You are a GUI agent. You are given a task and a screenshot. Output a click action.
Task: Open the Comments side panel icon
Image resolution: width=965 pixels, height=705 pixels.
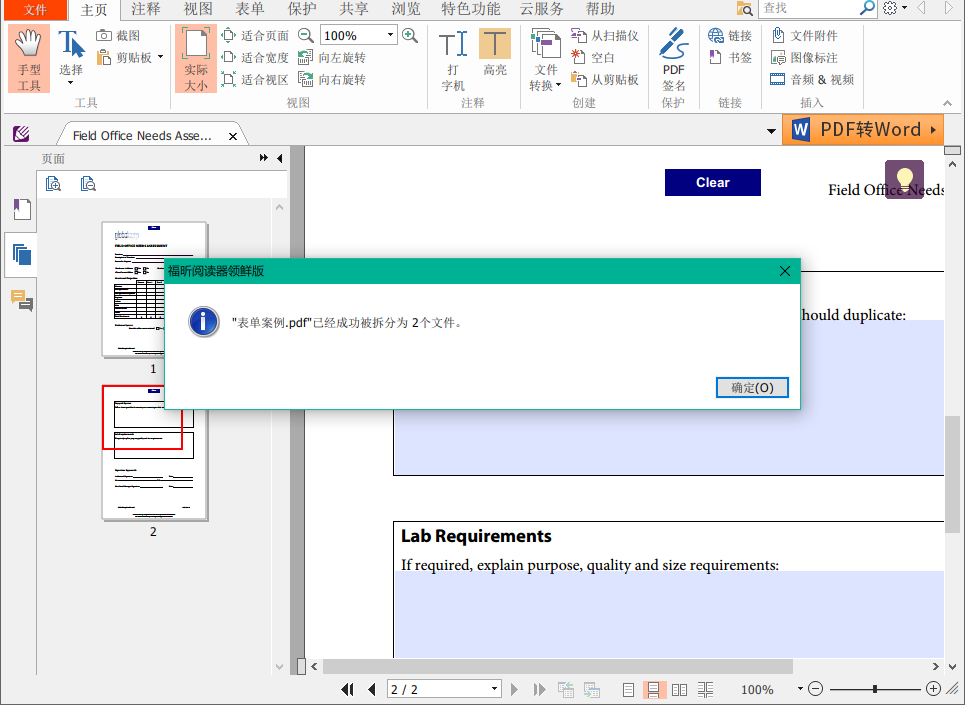pos(22,300)
